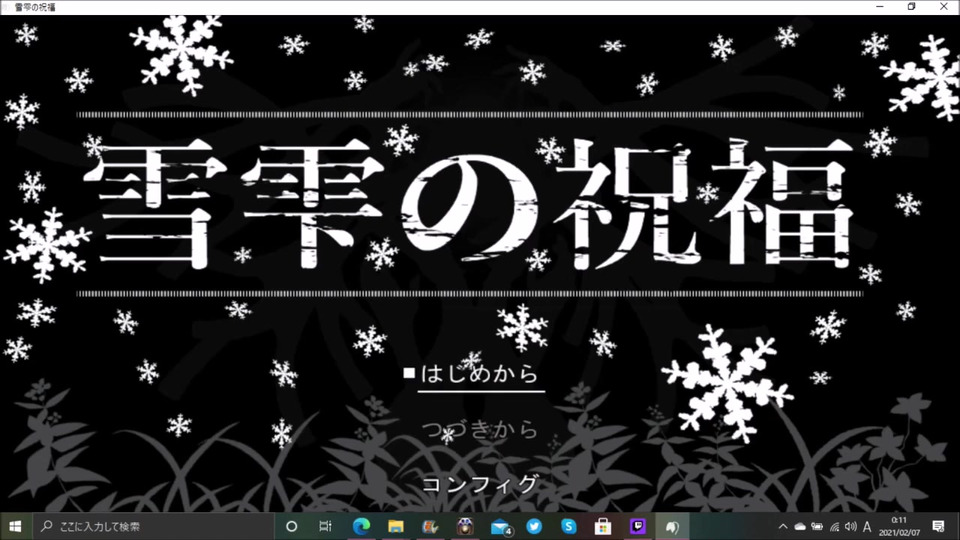Open the volume speaker tray icon
This screenshot has width=960, height=540.
coord(850,527)
